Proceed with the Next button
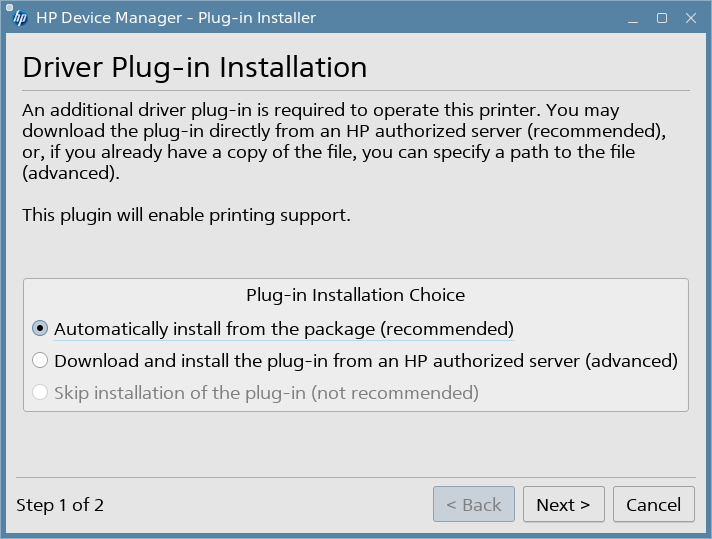712x539 pixels. (x=563, y=505)
